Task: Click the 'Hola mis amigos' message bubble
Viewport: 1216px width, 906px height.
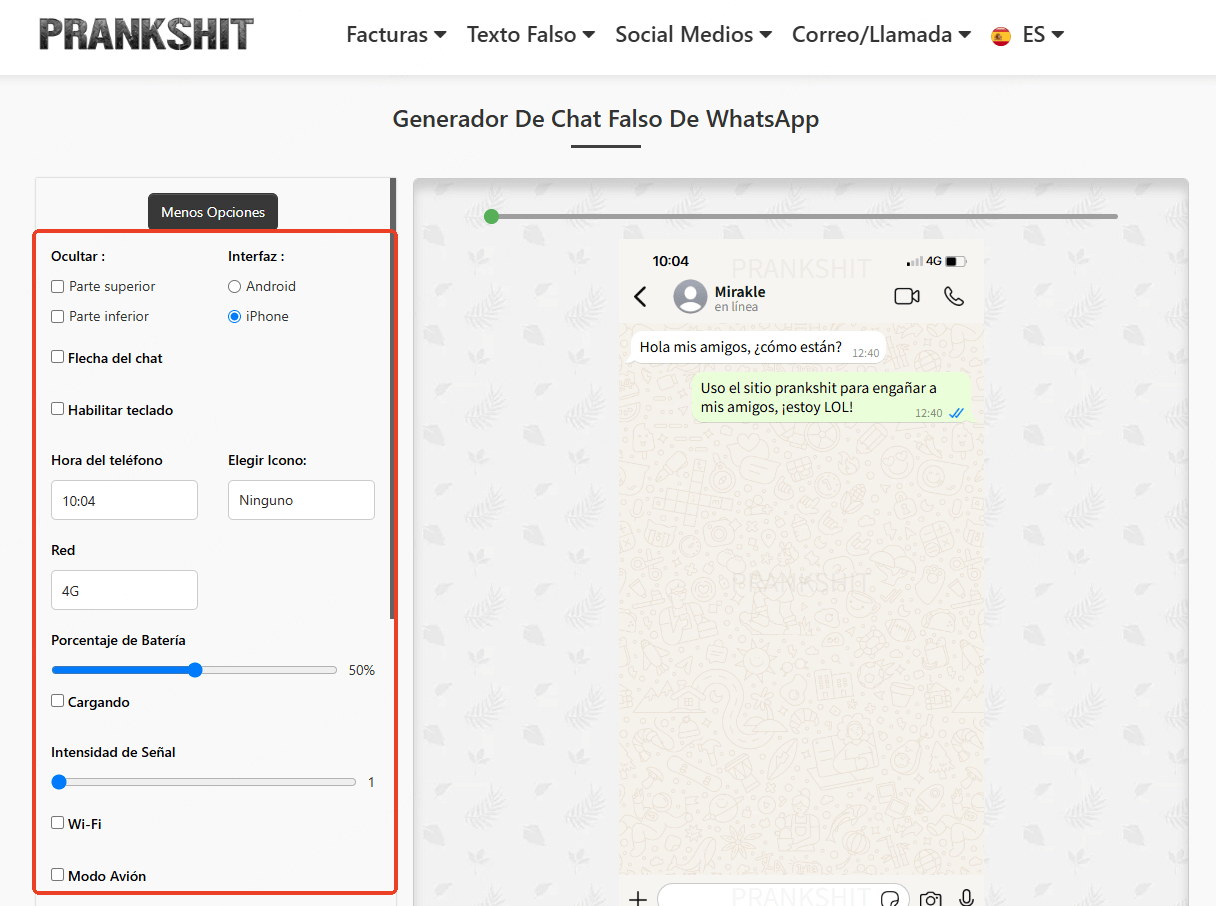Action: coord(759,347)
